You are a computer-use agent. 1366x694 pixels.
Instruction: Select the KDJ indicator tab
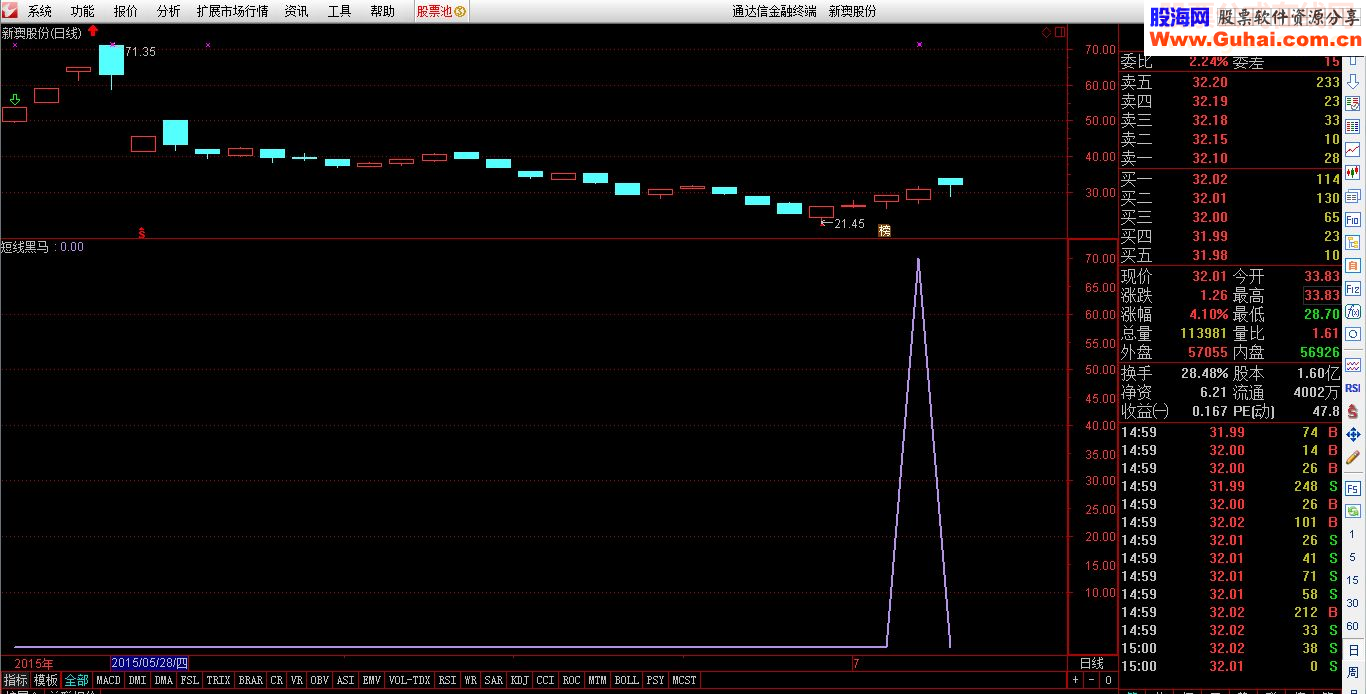point(520,680)
